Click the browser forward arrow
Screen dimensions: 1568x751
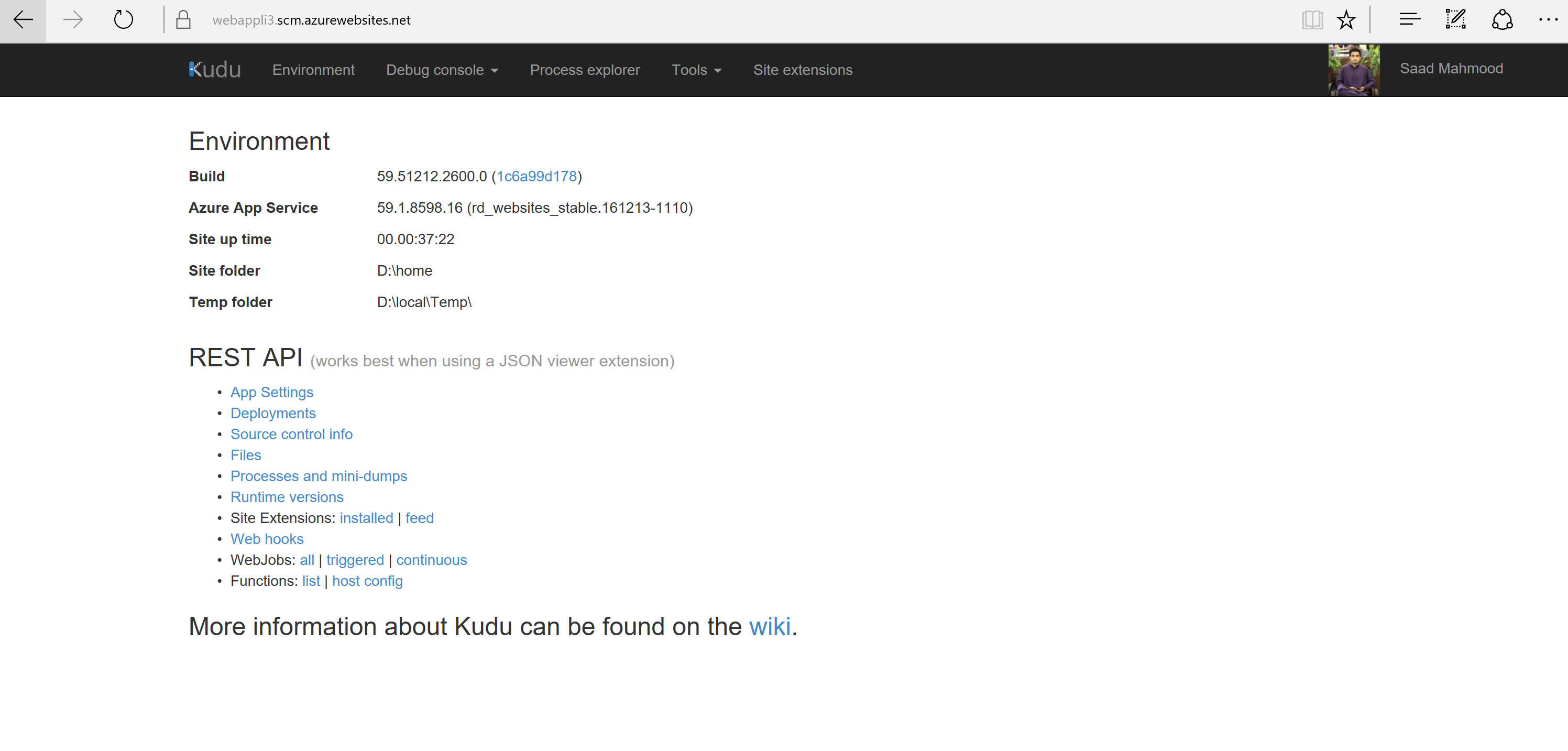click(73, 20)
